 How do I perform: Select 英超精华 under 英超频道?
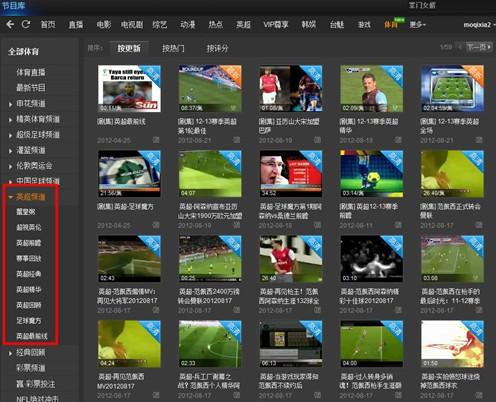click(x=29, y=289)
